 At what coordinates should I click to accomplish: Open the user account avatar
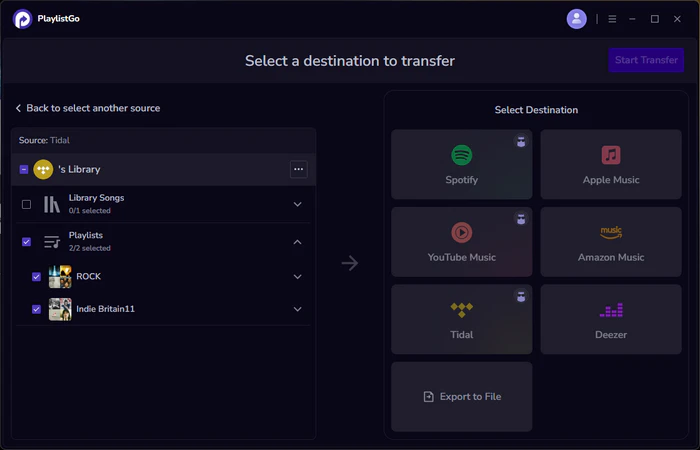(x=576, y=19)
